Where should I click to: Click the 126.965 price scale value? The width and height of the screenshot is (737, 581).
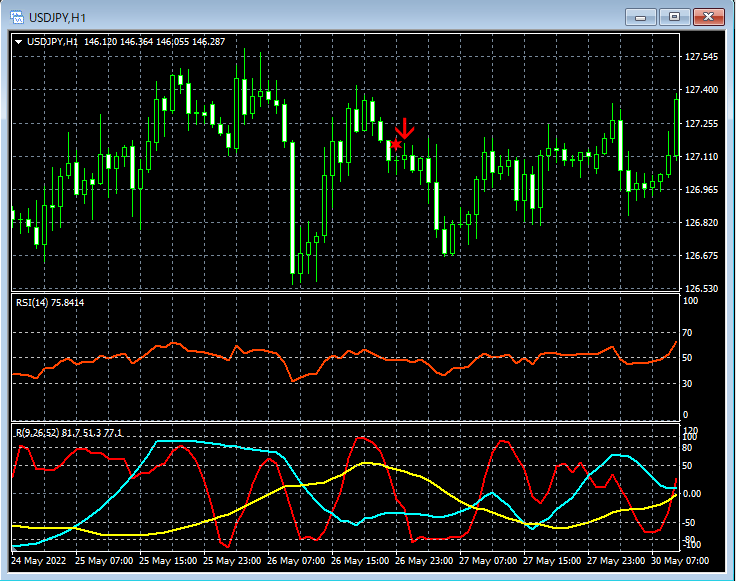(701, 190)
